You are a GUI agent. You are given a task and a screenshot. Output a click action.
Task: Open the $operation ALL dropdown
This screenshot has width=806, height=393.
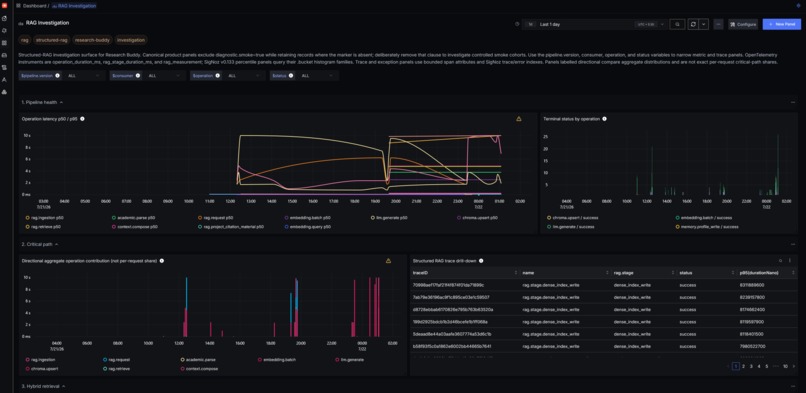coord(245,76)
